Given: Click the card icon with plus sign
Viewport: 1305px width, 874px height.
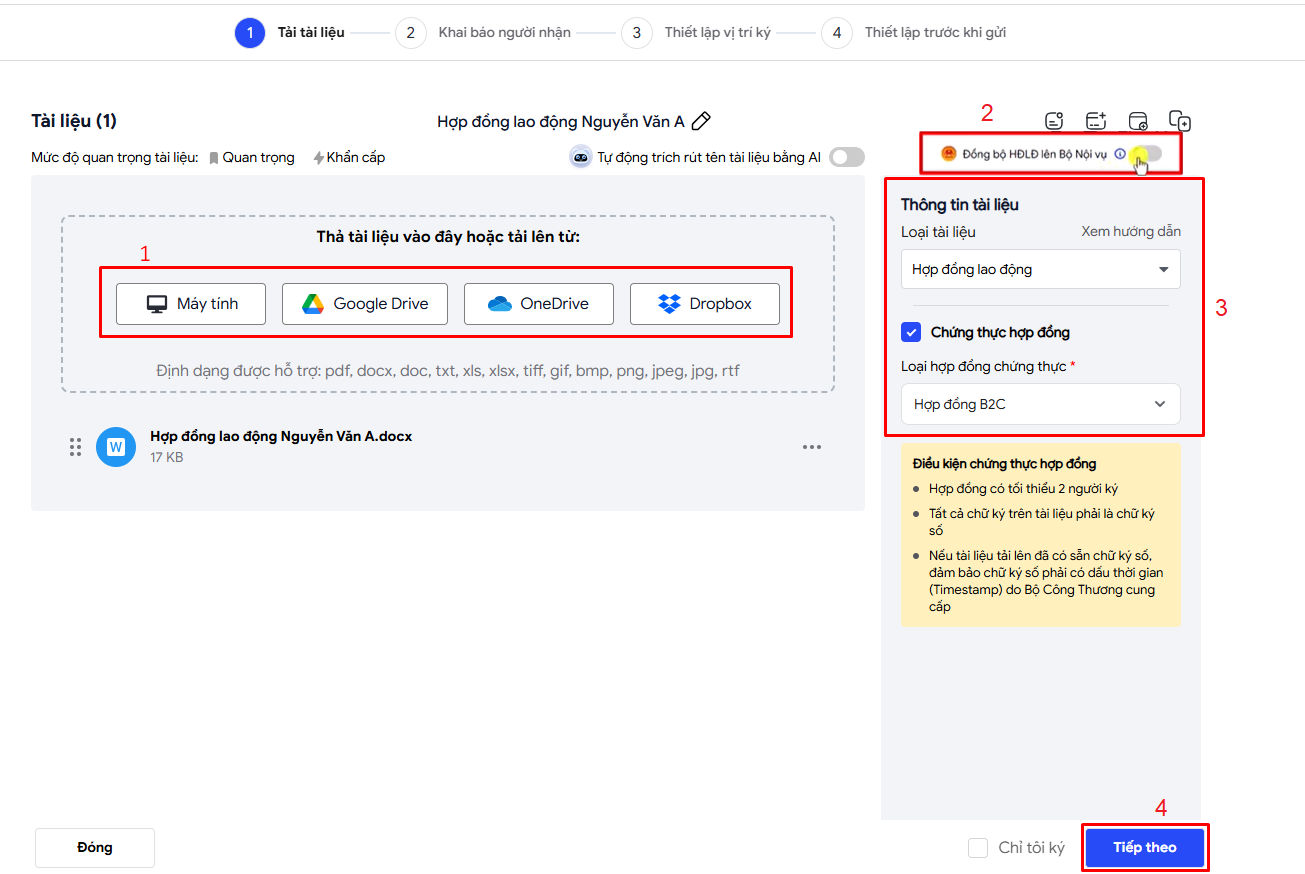Looking at the screenshot, I should point(1096,121).
